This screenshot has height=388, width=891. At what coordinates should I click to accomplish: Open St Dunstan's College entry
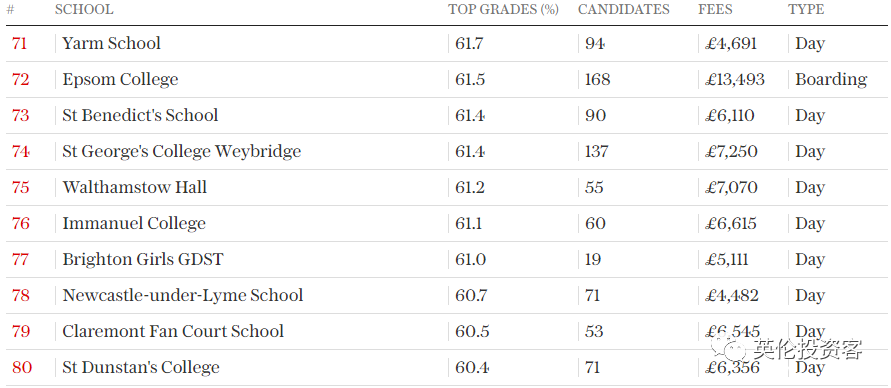(x=141, y=368)
